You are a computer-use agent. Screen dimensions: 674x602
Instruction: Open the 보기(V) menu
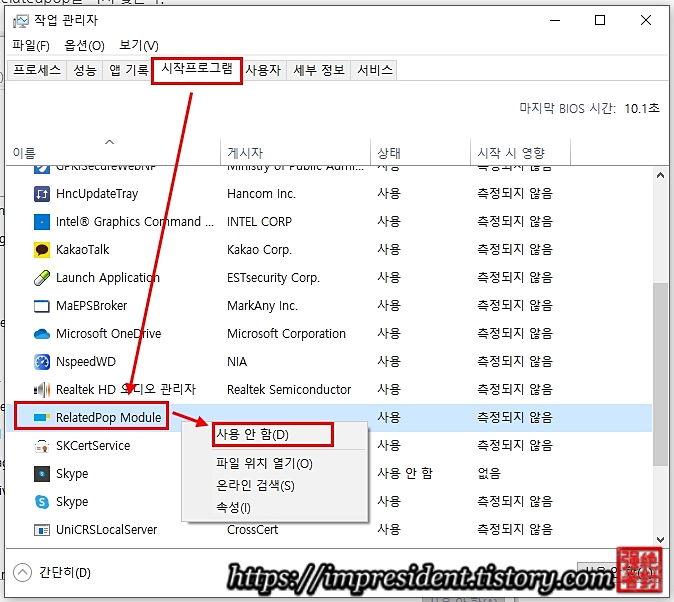(x=139, y=45)
